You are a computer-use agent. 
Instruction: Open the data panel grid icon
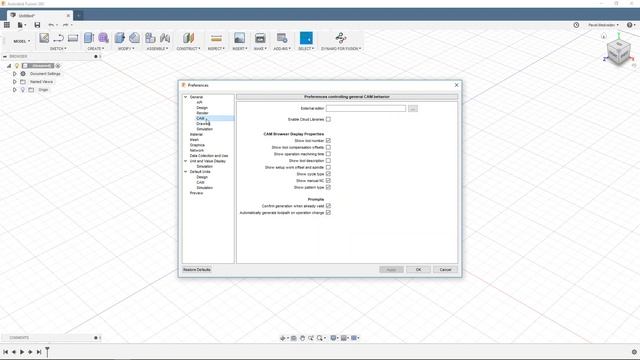[7, 25]
